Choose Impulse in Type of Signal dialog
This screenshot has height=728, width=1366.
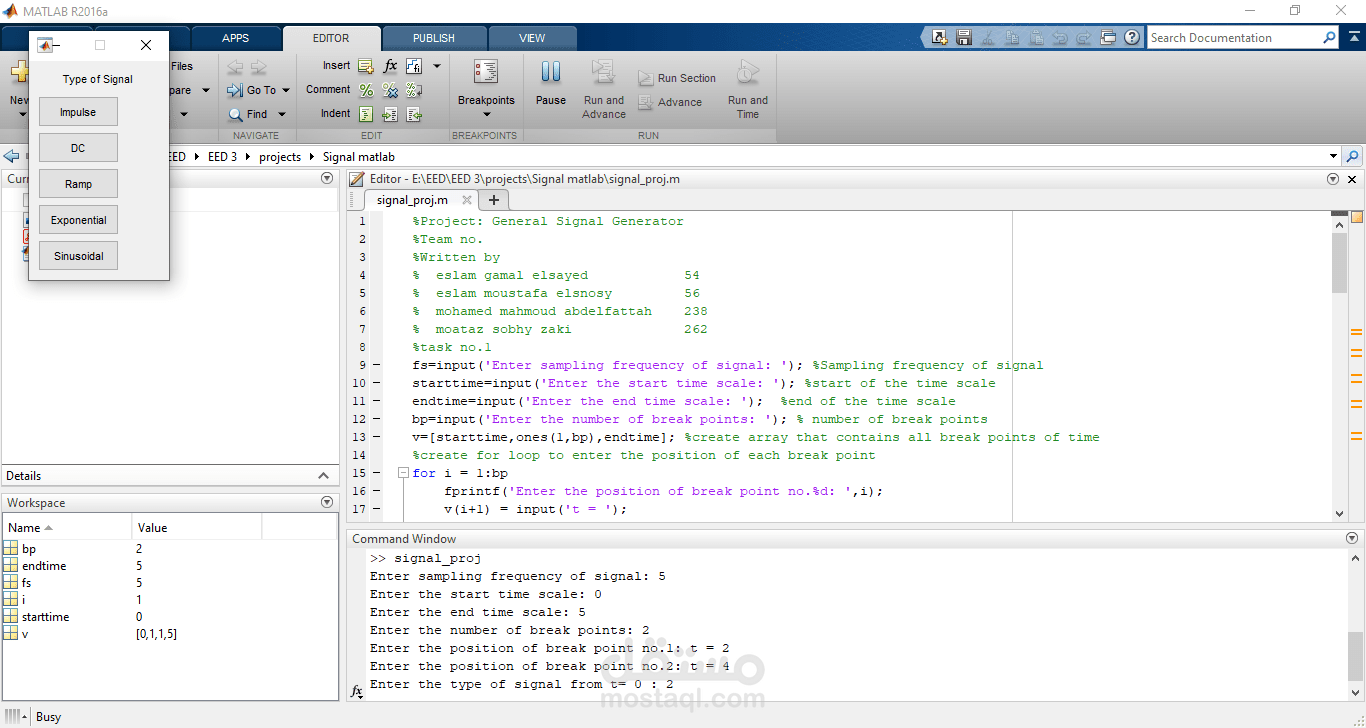(78, 112)
